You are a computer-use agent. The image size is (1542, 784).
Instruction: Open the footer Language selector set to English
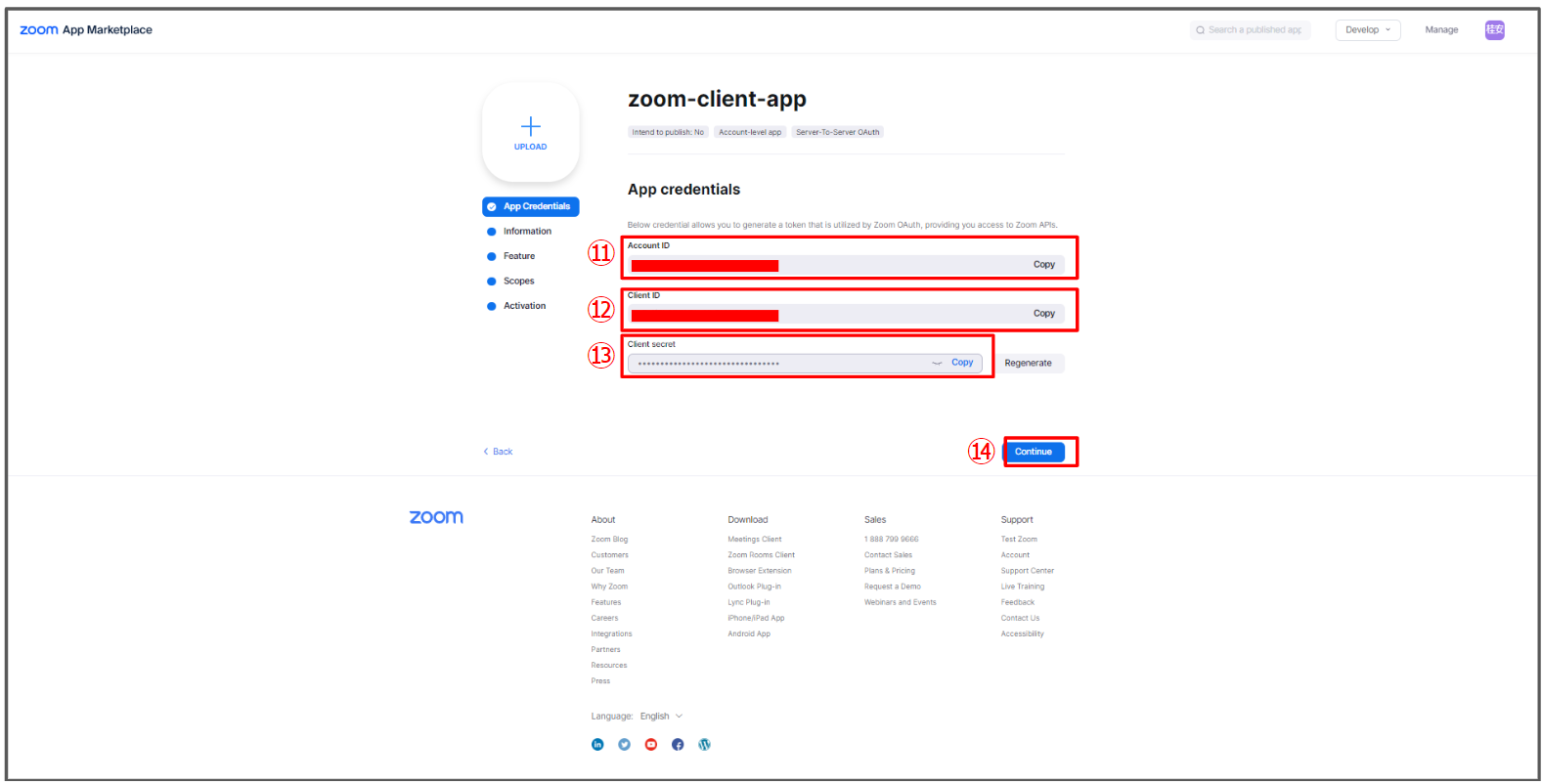[x=661, y=717]
